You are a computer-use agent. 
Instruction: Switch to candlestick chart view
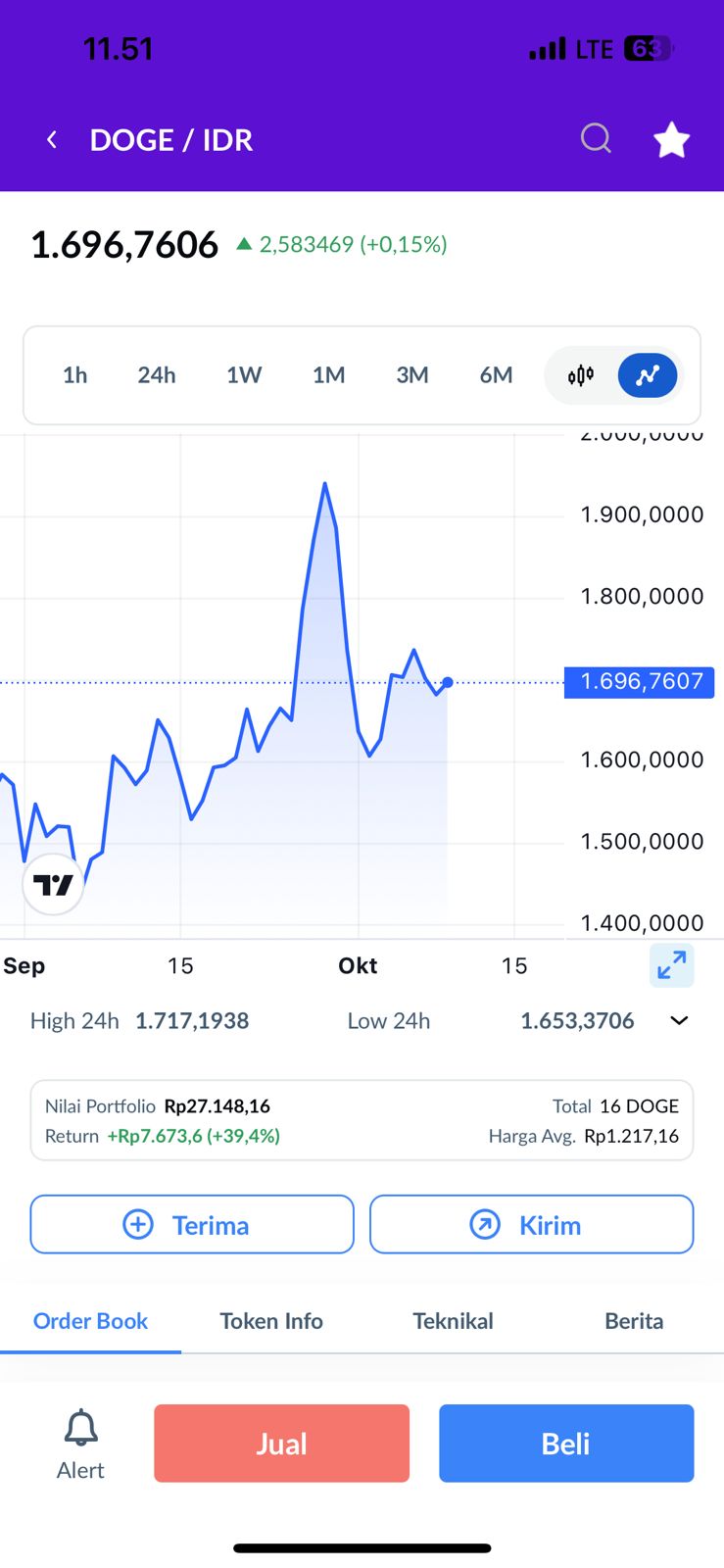(x=581, y=375)
